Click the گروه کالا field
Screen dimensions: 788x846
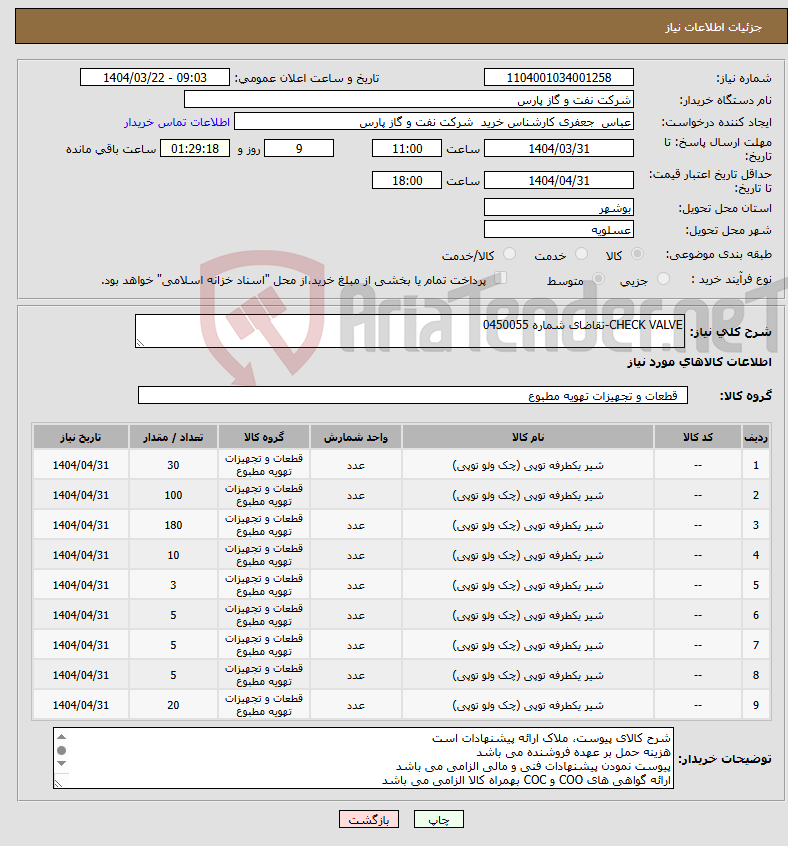coord(413,395)
